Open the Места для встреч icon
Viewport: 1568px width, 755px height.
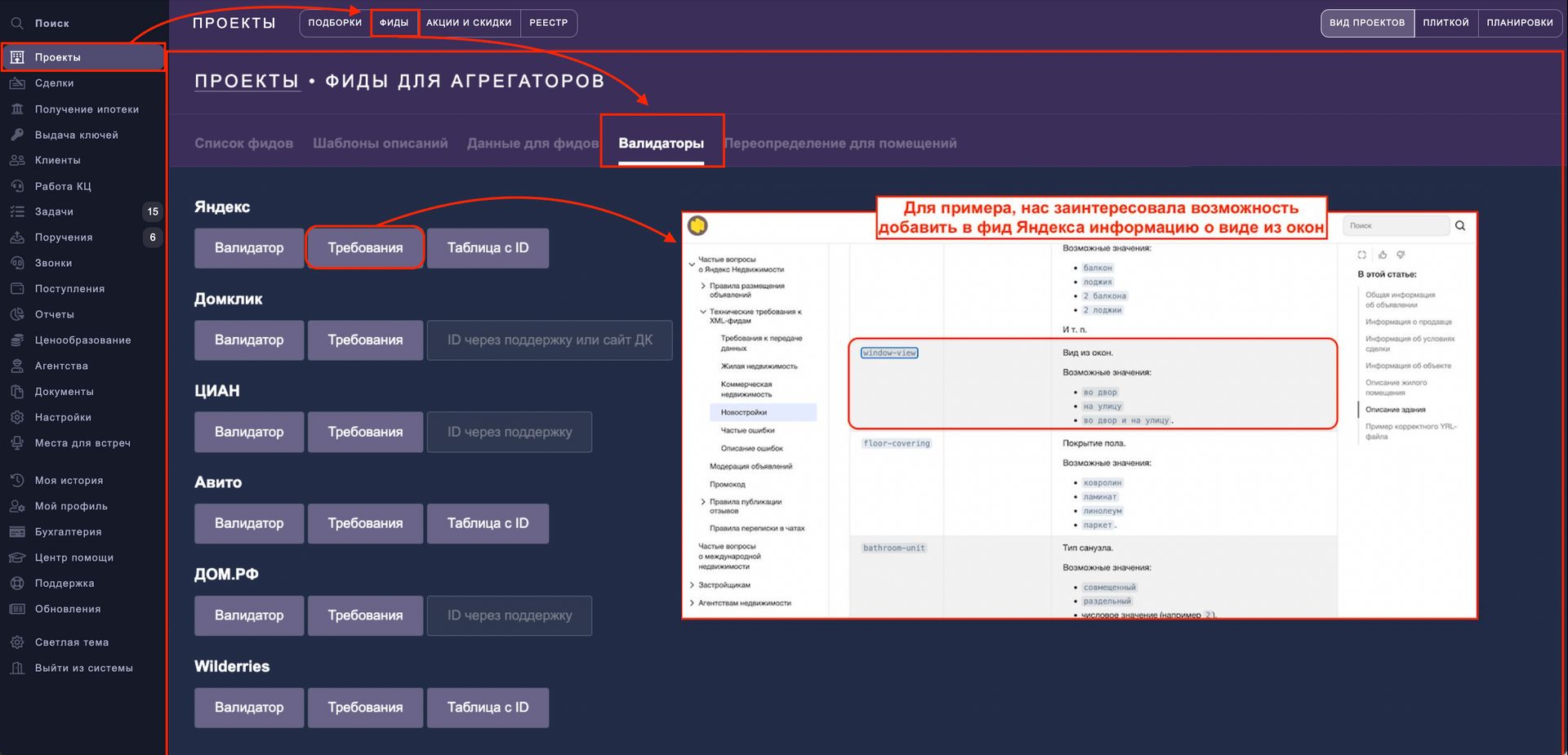click(x=17, y=443)
